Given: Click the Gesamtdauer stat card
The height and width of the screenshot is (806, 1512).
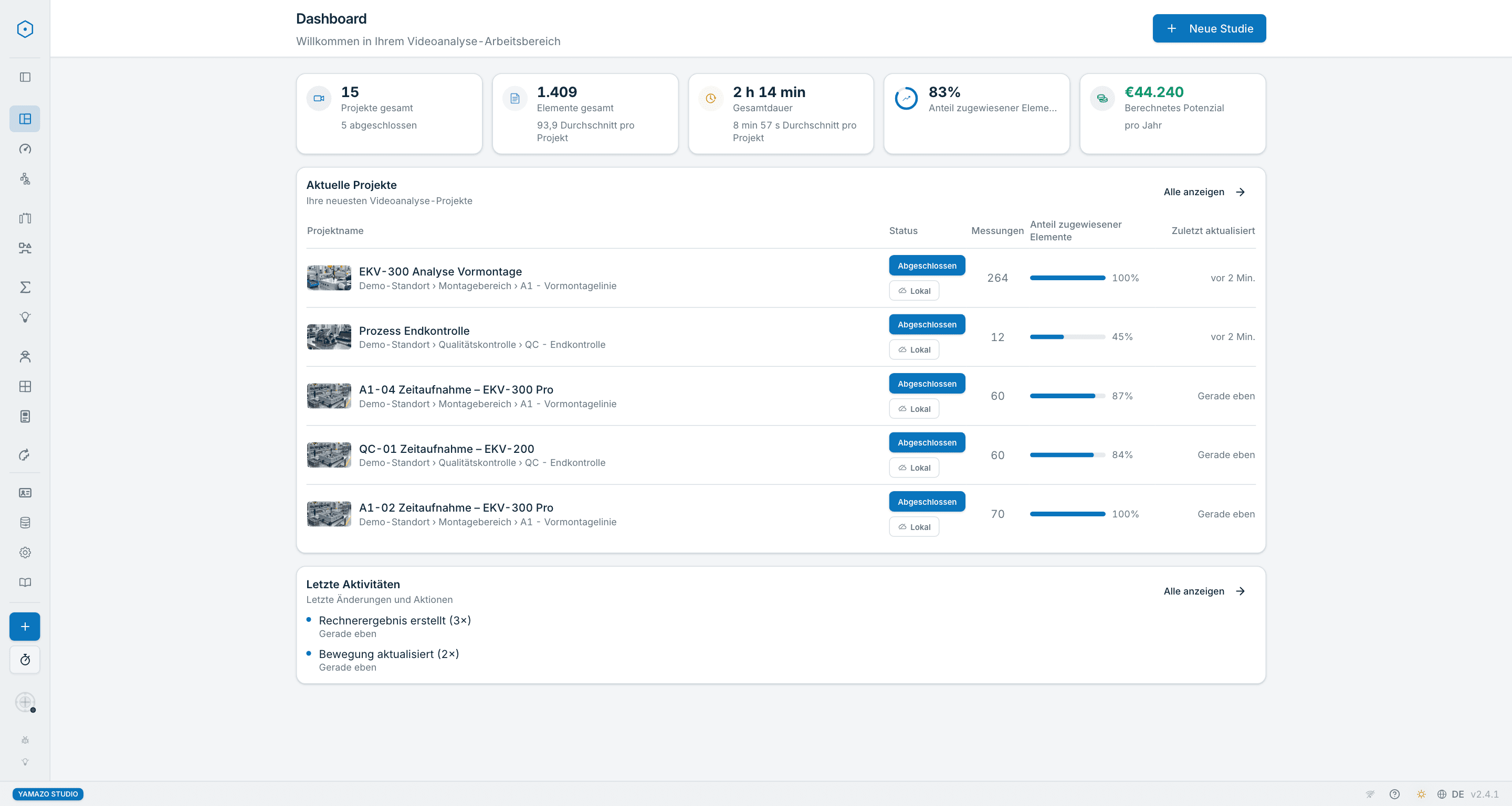Looking at the screenshot, I should [781, 114].
